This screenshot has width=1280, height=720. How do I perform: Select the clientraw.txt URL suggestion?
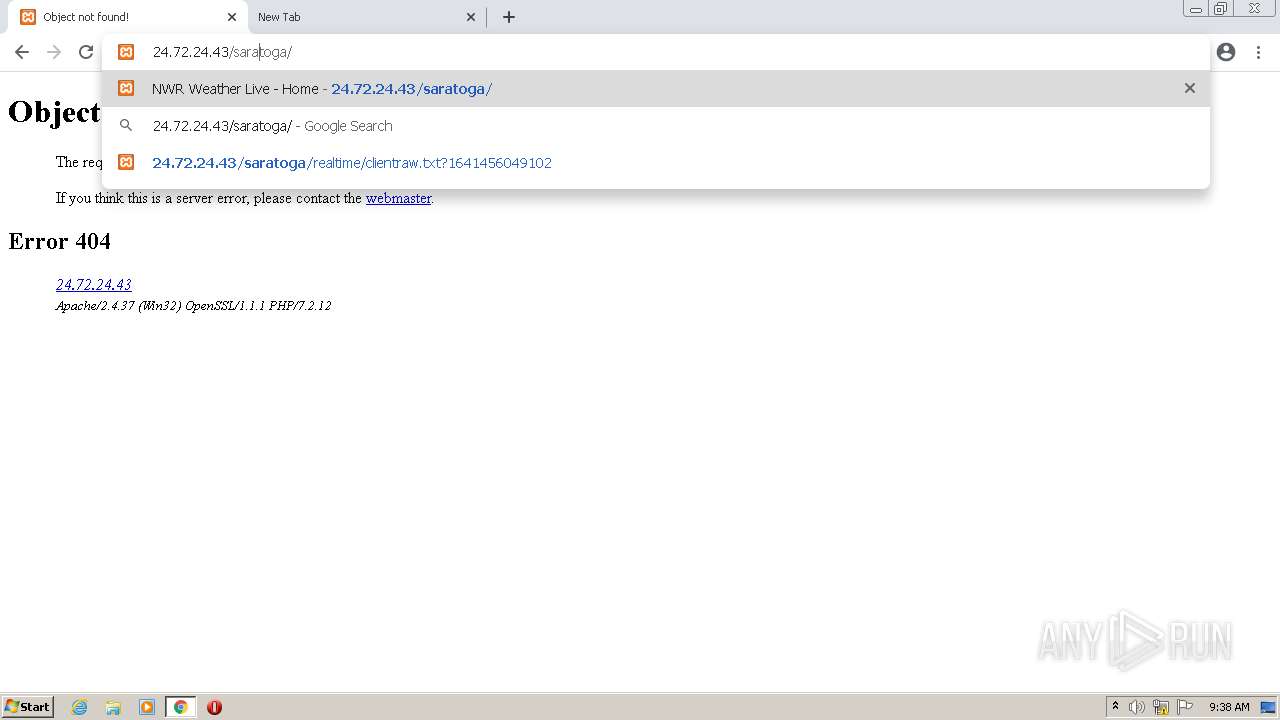656,162
